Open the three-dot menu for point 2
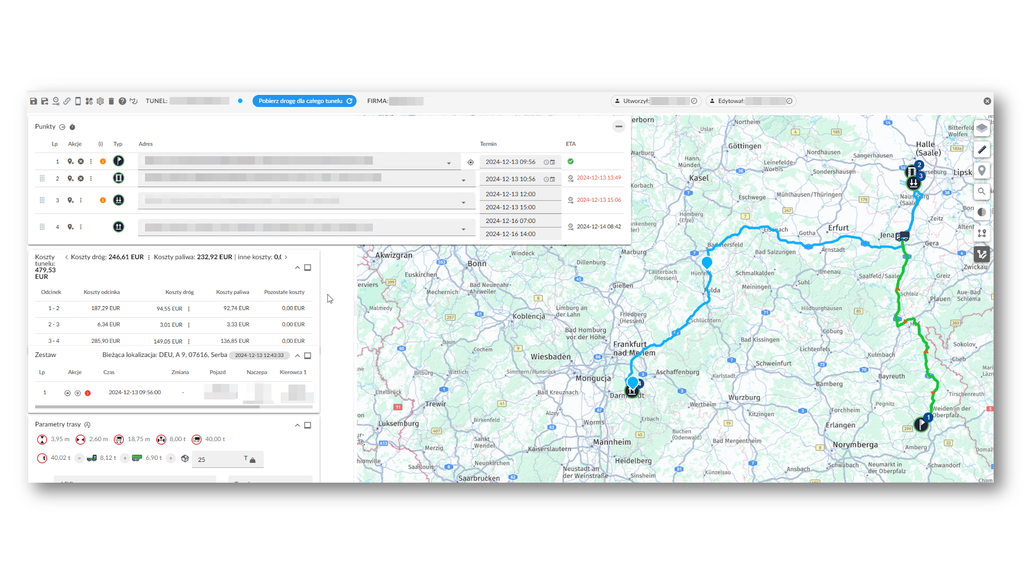 point(91,178)
